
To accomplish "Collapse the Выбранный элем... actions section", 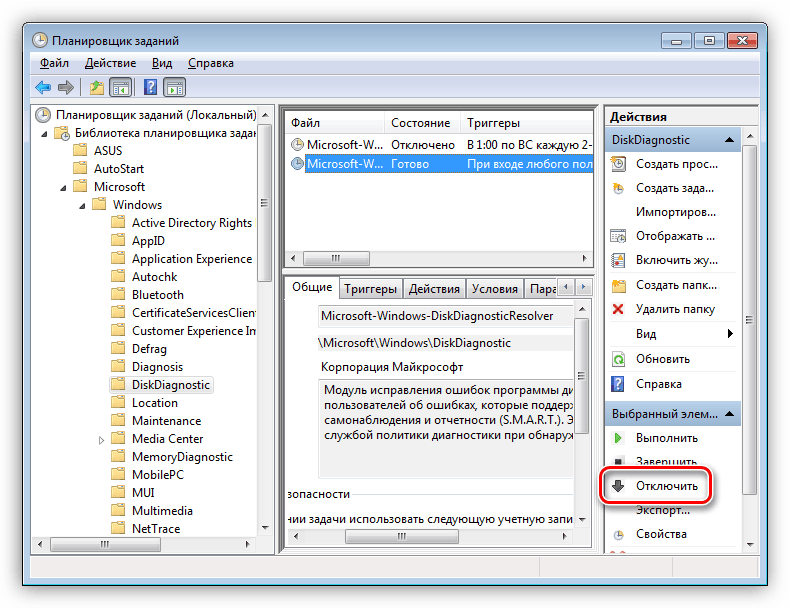I will point(729,414).
